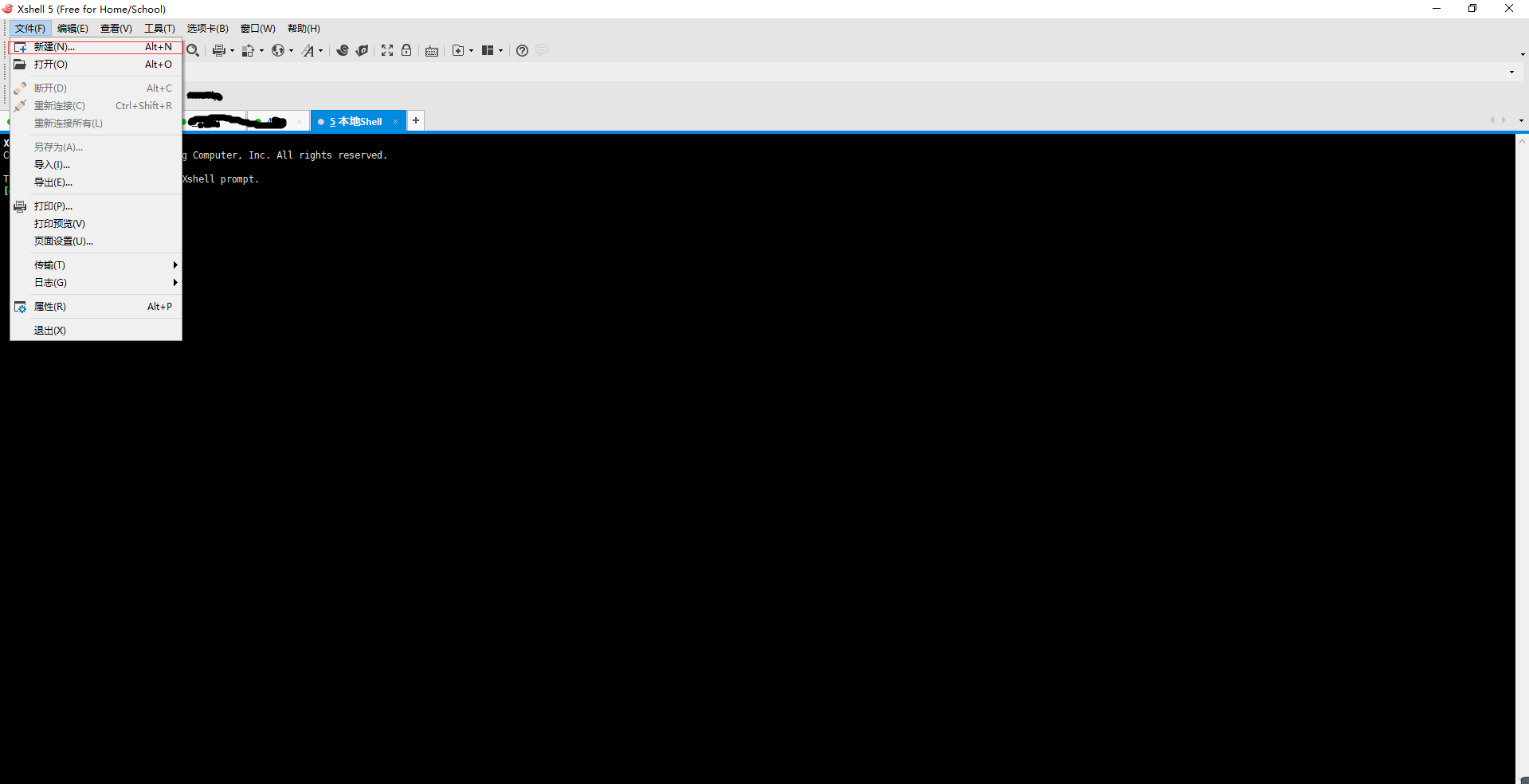Expand the 日志(G) submenu

(96, 283)
